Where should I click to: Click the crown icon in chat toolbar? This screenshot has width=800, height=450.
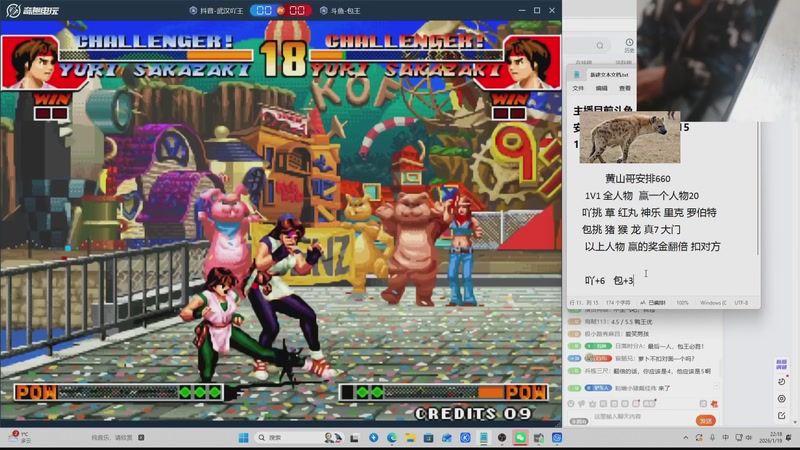coord(592,404)
